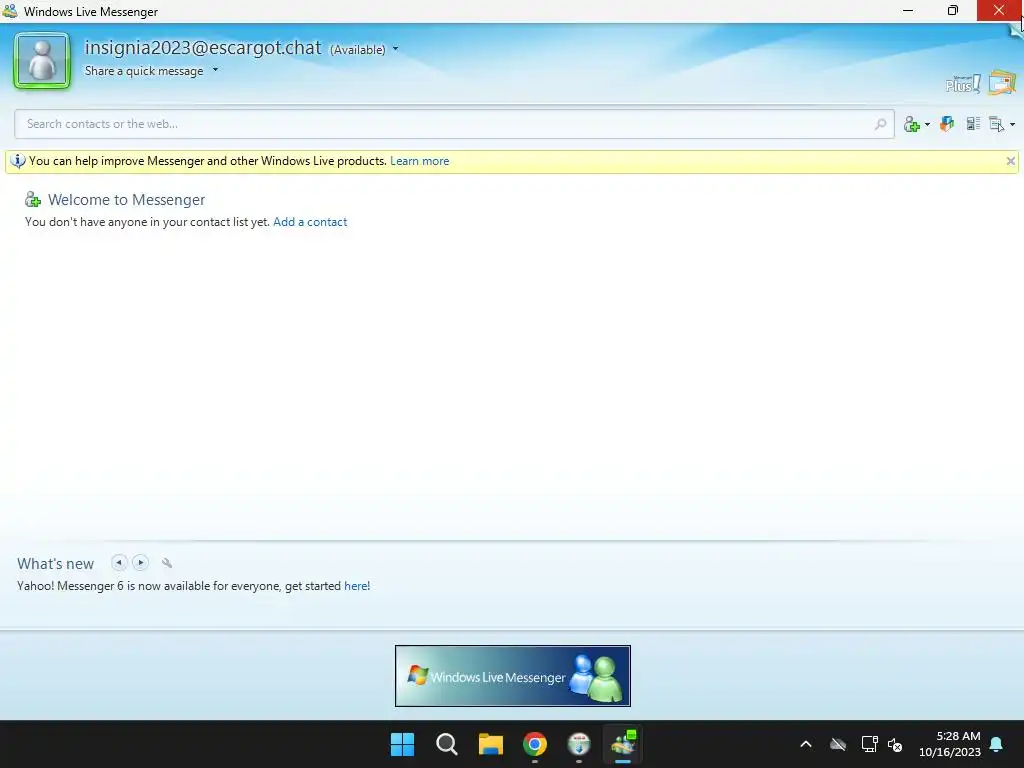Click the Messenger taskbar icon
The width and height of the screenshot is (1024, 768).
tap(623, 744)
